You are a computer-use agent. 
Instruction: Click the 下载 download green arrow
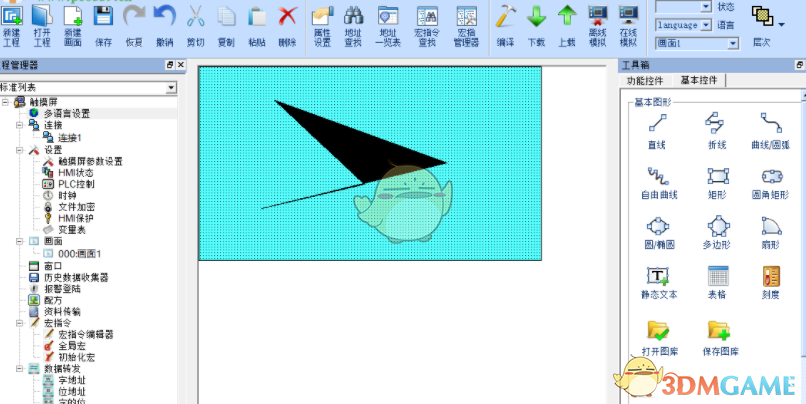(x=536, y=24)
